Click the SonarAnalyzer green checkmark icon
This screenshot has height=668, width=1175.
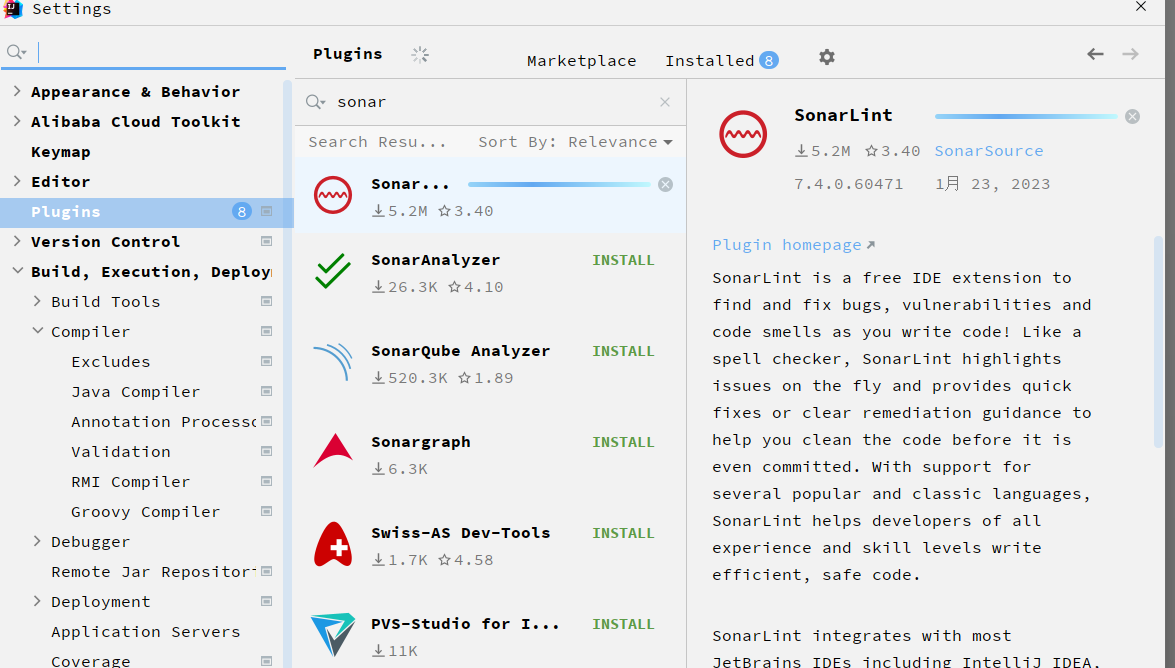click(x=333, y=271)
